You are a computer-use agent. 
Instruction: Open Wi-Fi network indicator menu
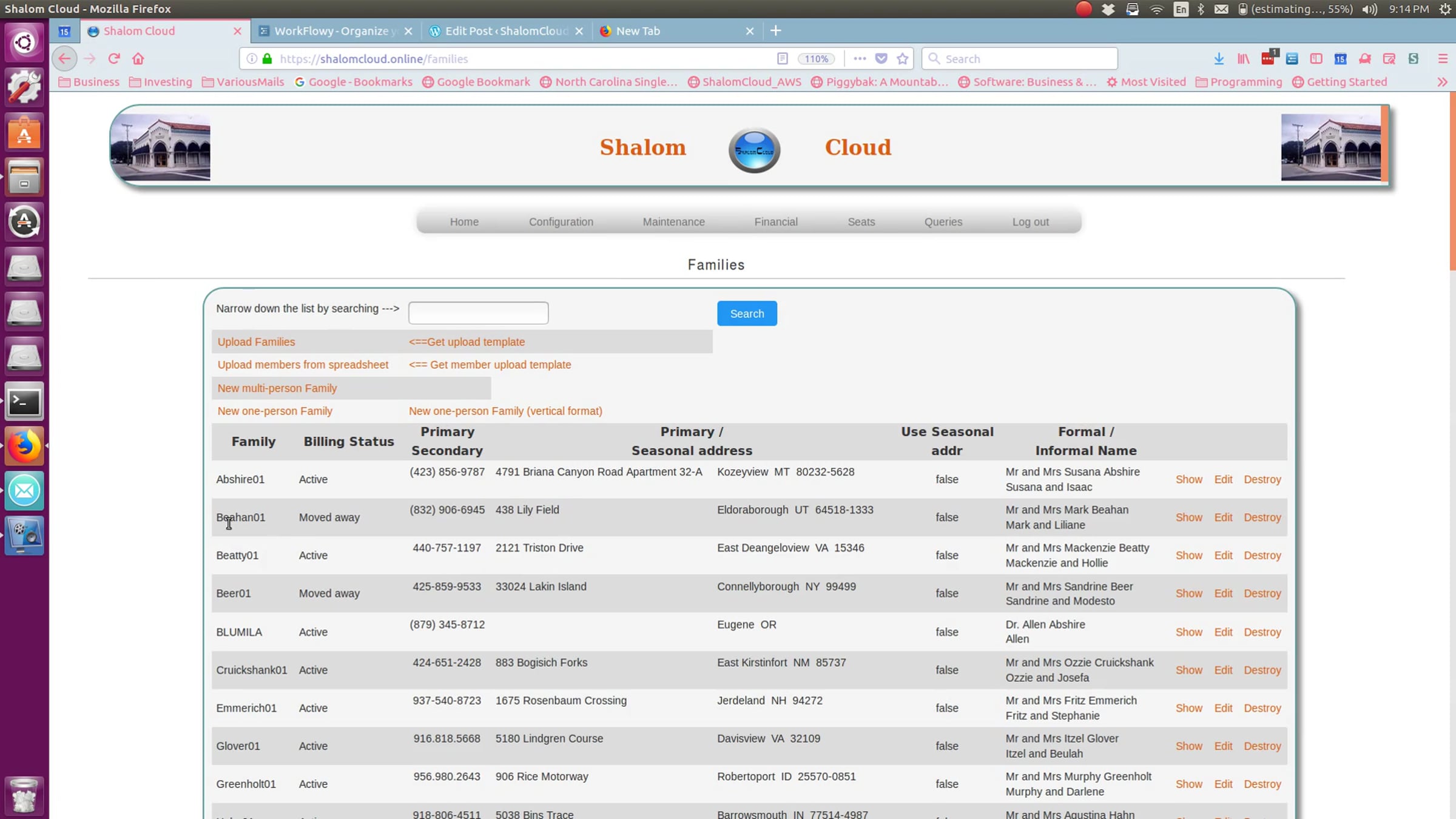coord(1157,9)
